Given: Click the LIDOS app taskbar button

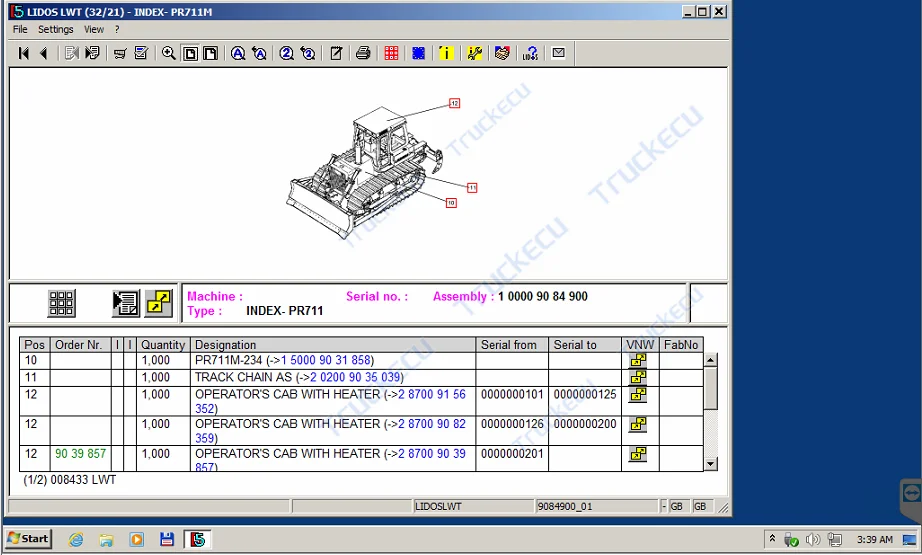Looking at the screenshot, I should point(198,539).
